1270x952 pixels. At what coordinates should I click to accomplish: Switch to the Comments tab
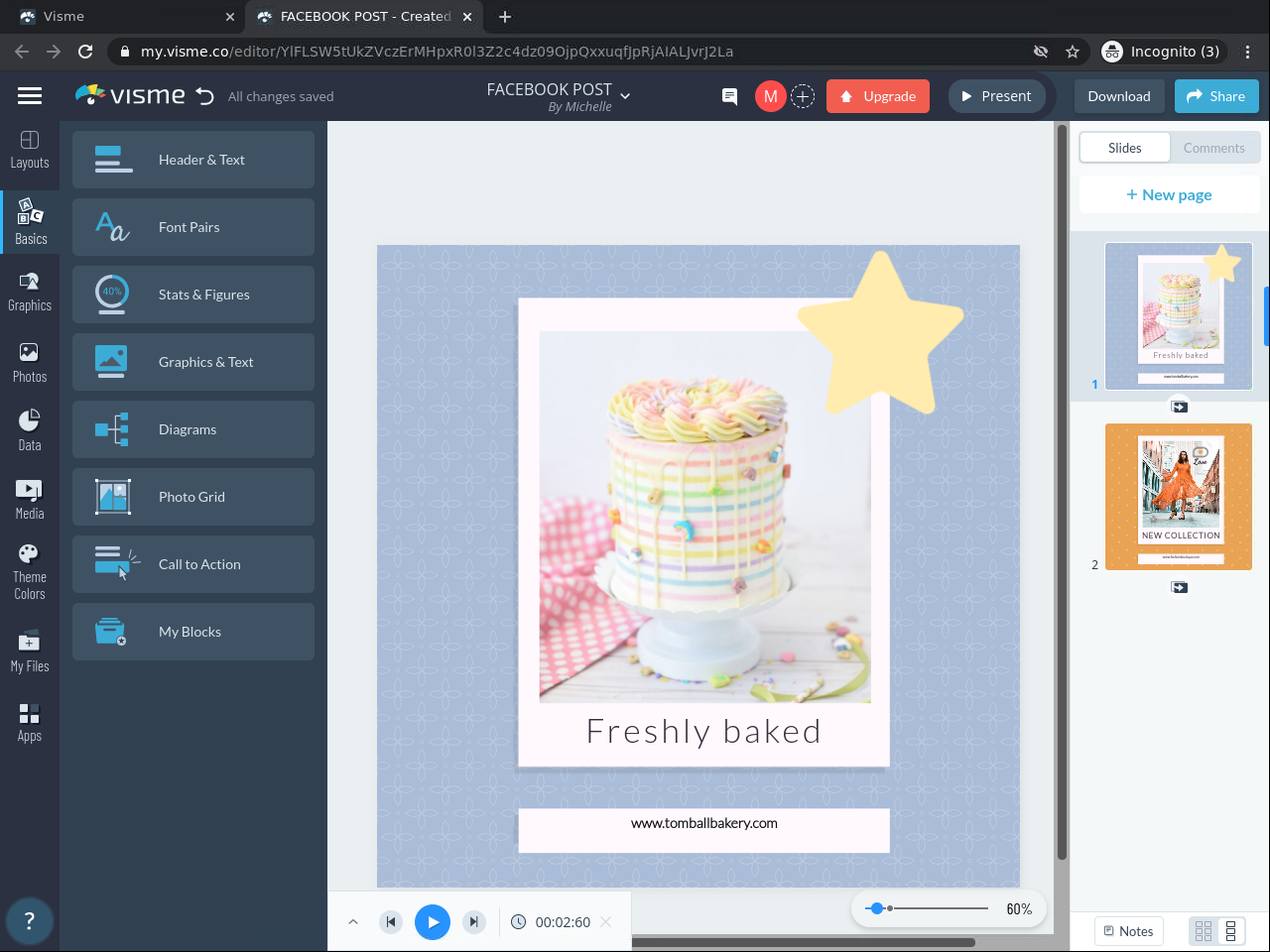1214,148
